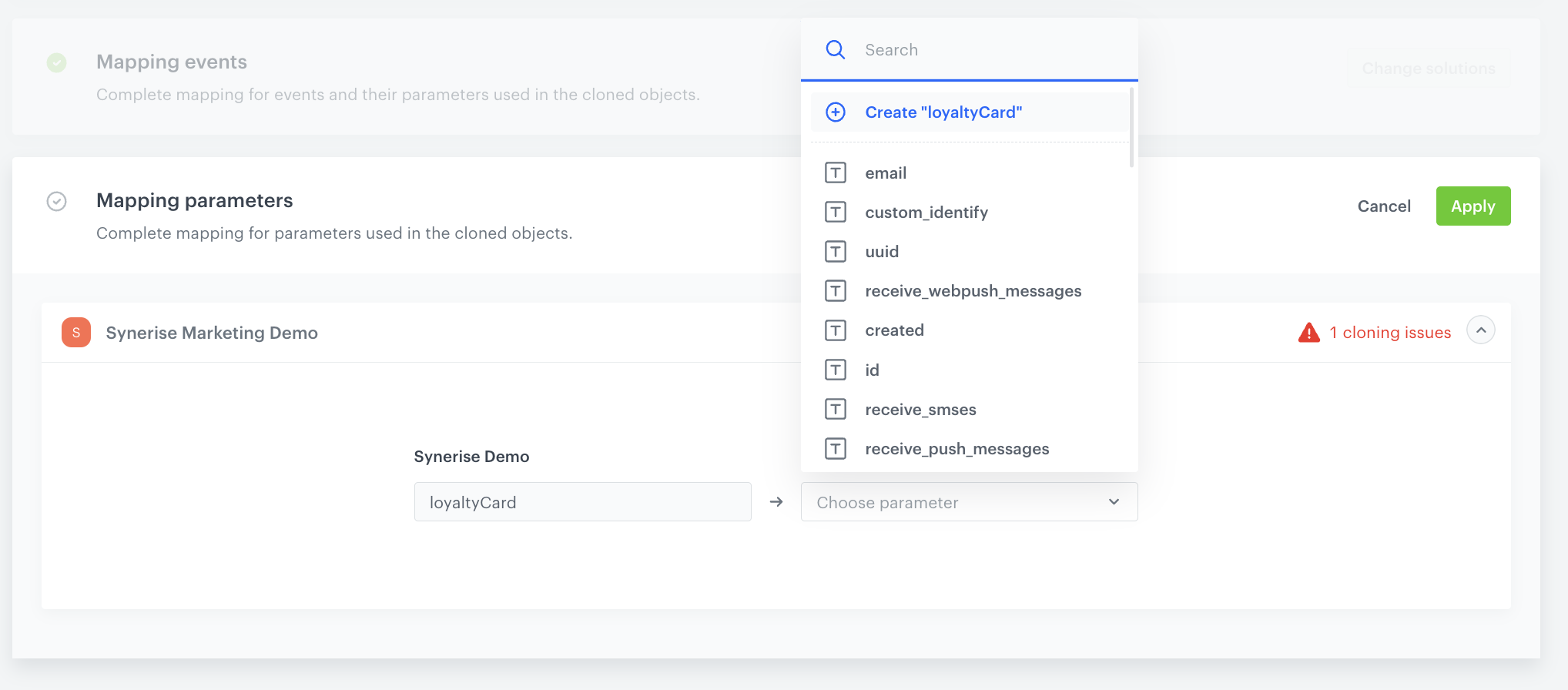Screen dimensions: 1568x690
Task: Click the Mapping parameters step check icon
Action: coord(57,201)
